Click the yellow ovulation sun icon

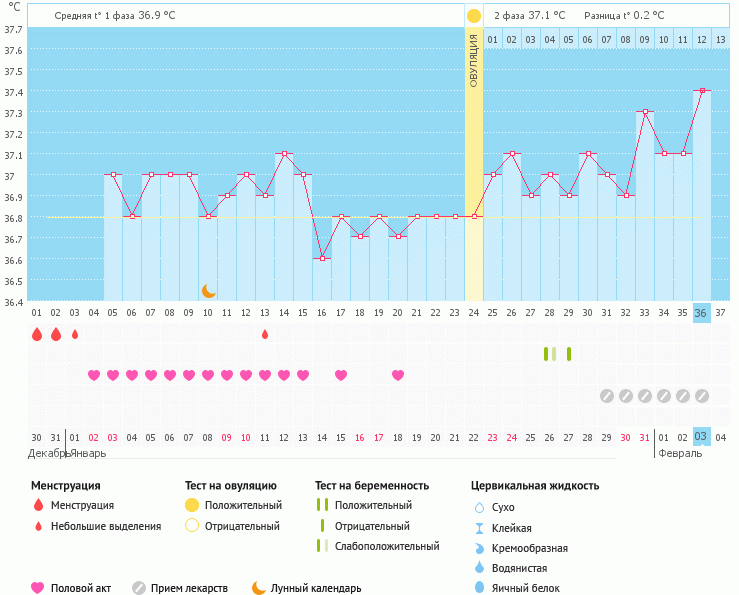click(x=474, y=16)
